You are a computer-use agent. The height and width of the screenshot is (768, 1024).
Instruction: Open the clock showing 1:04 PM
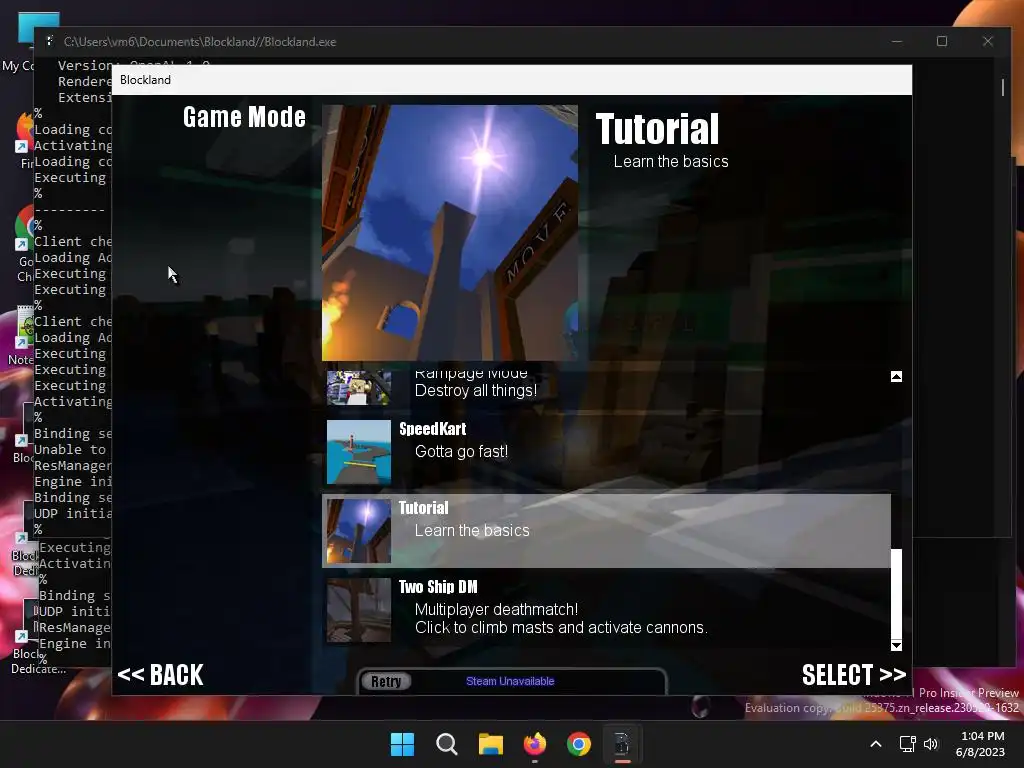point(980,744)
